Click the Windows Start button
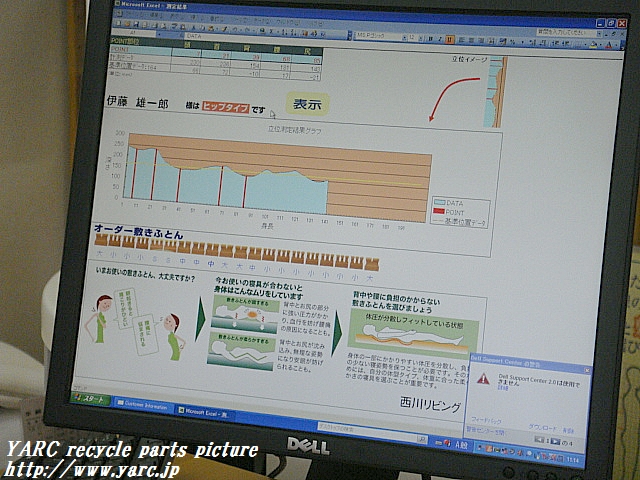Viewport: 640px width, 480px height. (x=90, y=402)
